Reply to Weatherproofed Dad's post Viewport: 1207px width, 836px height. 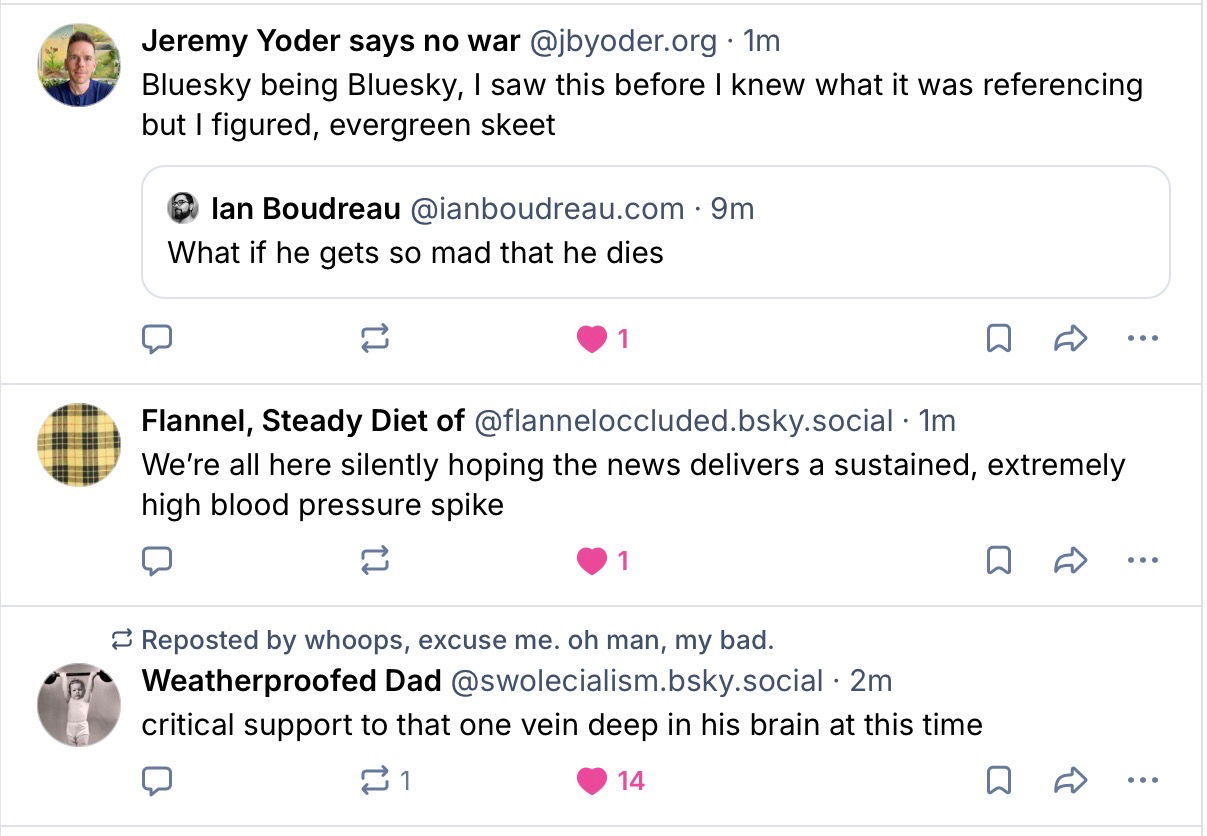pos(157,780)
